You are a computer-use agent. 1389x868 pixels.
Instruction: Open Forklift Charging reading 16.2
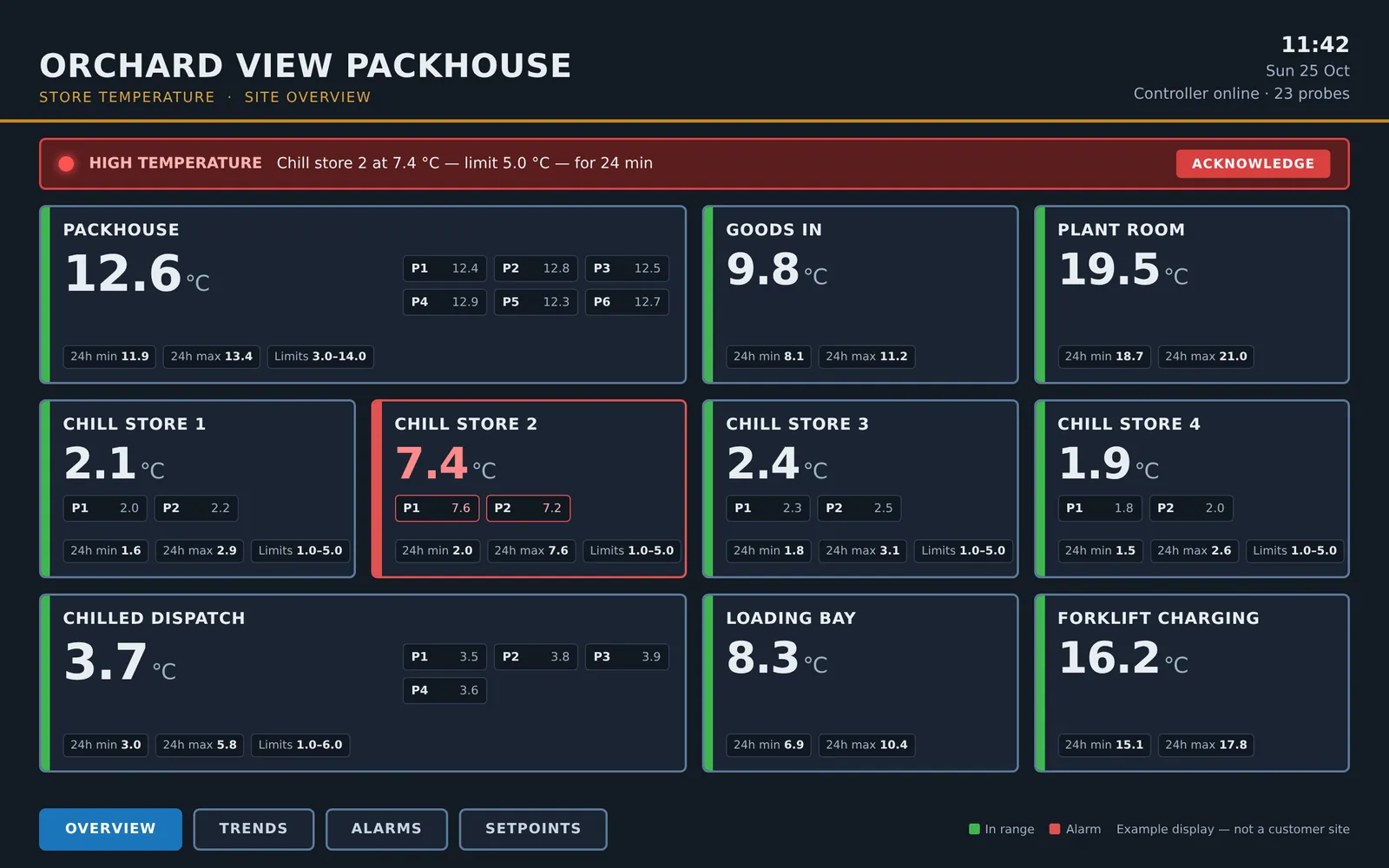pyautogui.click(x=1122, y=659)
